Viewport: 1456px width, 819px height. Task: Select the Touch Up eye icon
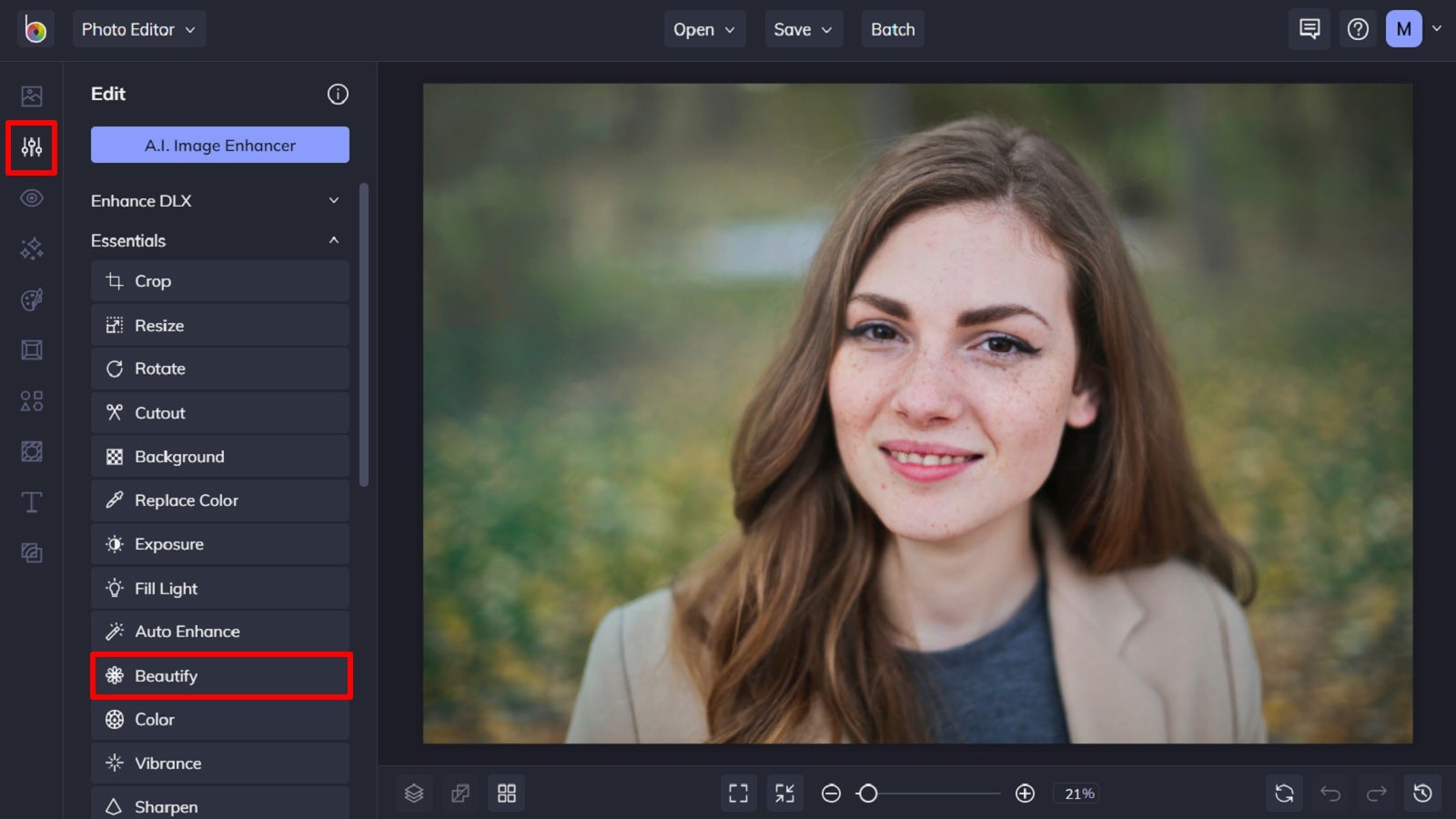[31, 197]
